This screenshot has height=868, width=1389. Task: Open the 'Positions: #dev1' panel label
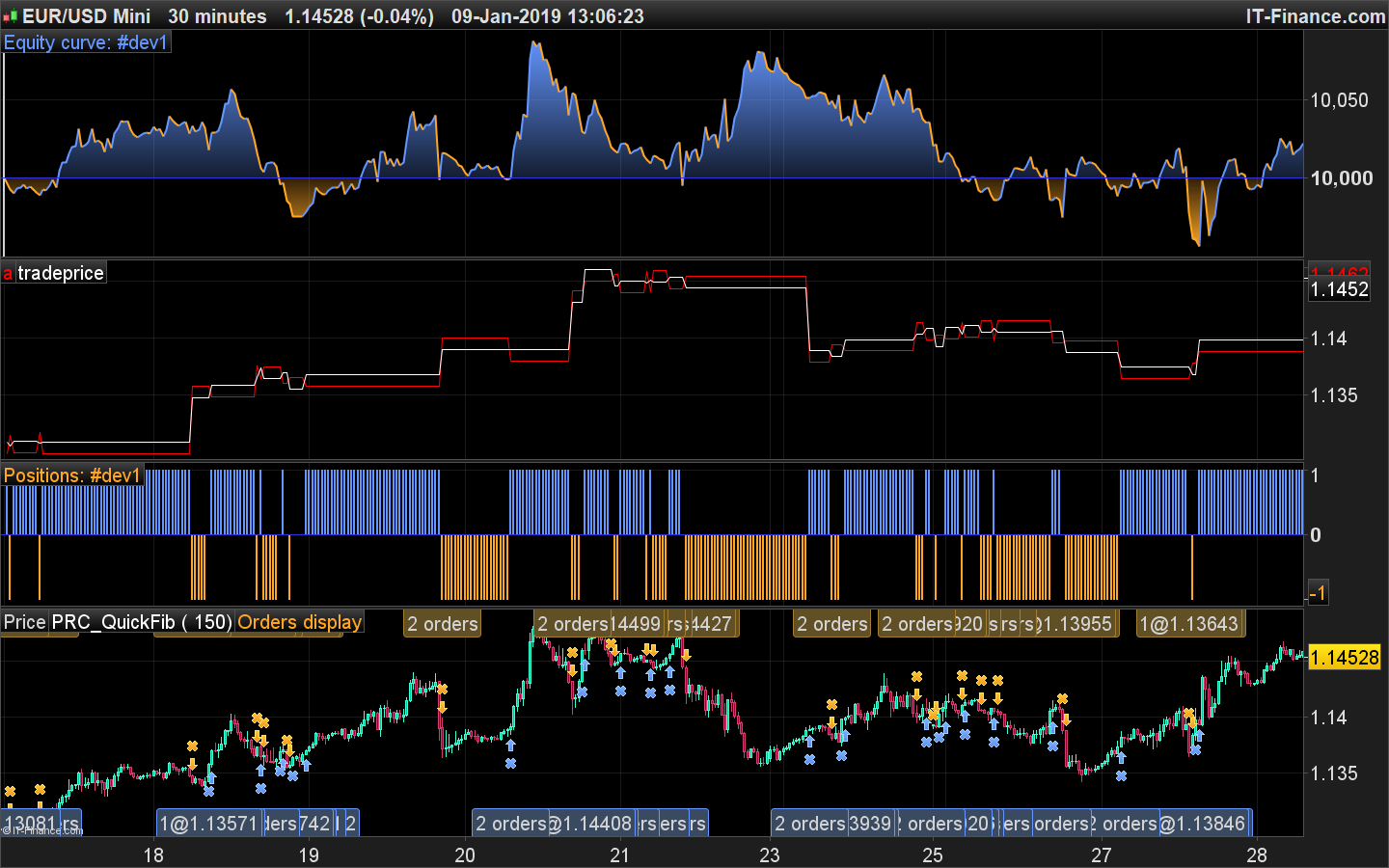[72, 475]
